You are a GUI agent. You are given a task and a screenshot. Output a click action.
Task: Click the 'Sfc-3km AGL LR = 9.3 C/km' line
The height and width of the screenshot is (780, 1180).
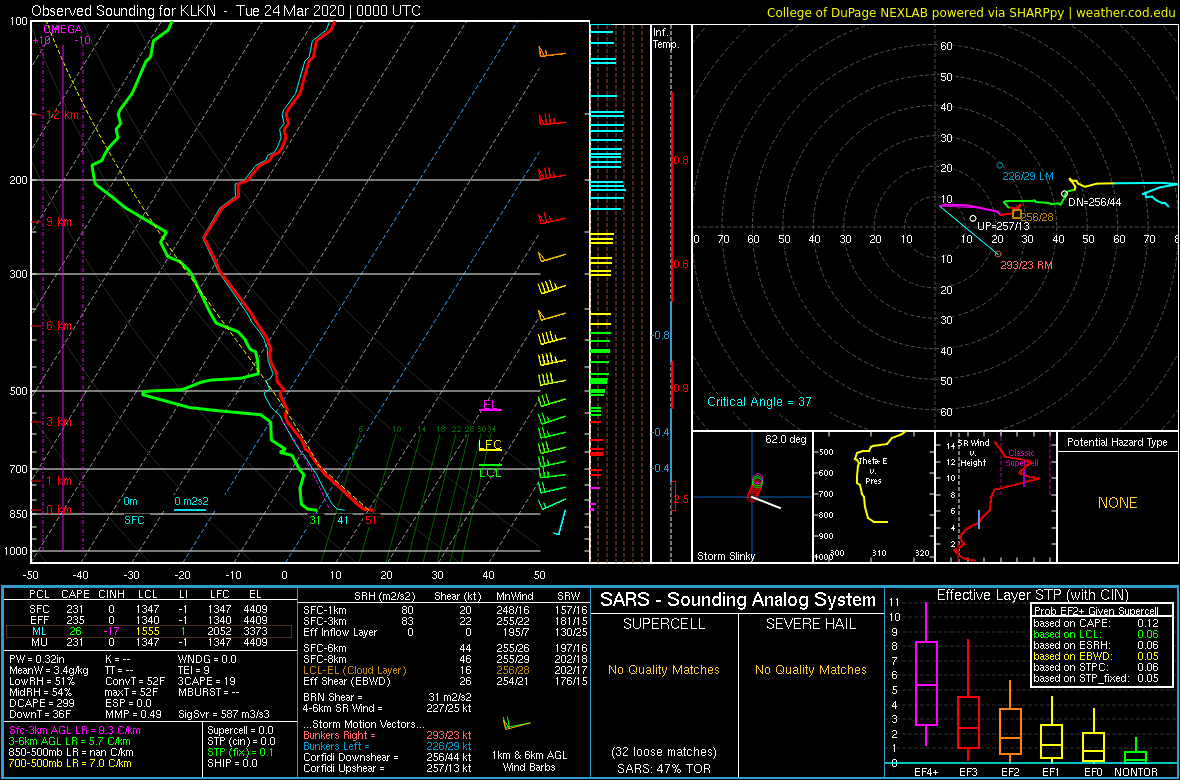click(75, 731)
